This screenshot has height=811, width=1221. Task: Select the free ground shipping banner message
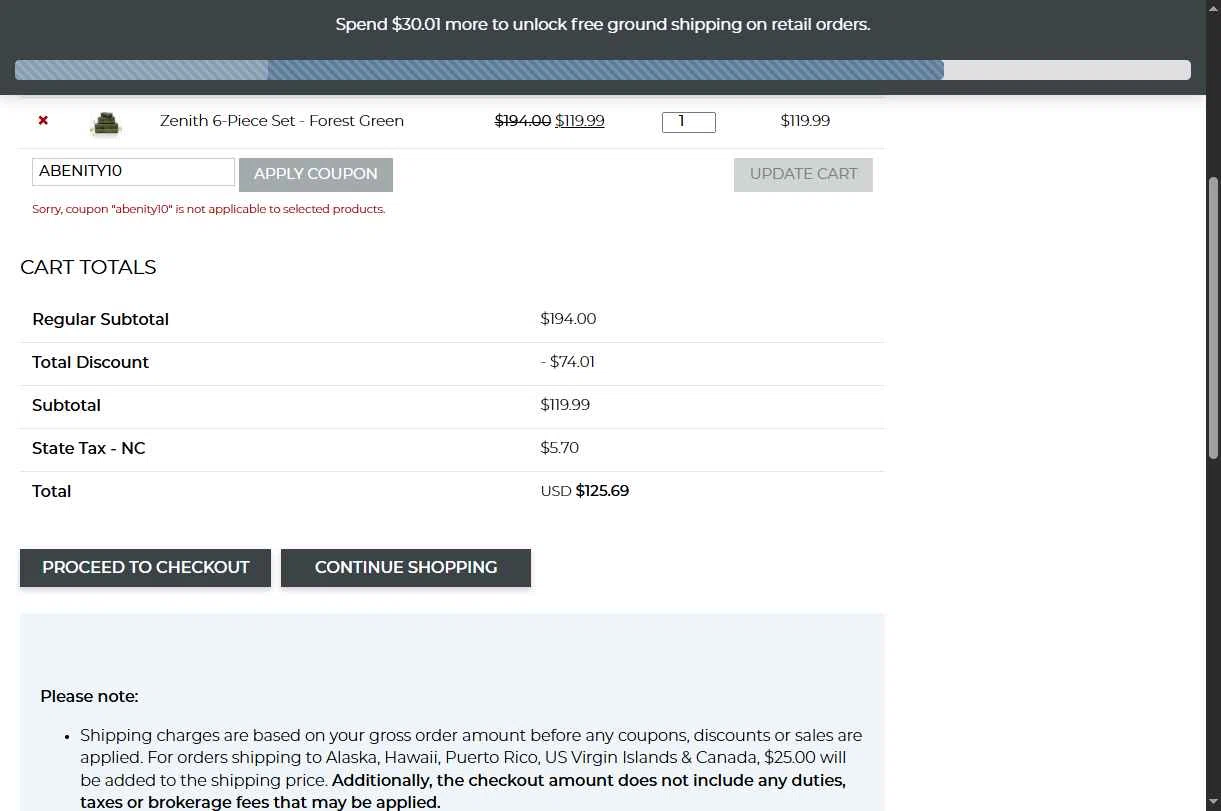pos(603,24)
